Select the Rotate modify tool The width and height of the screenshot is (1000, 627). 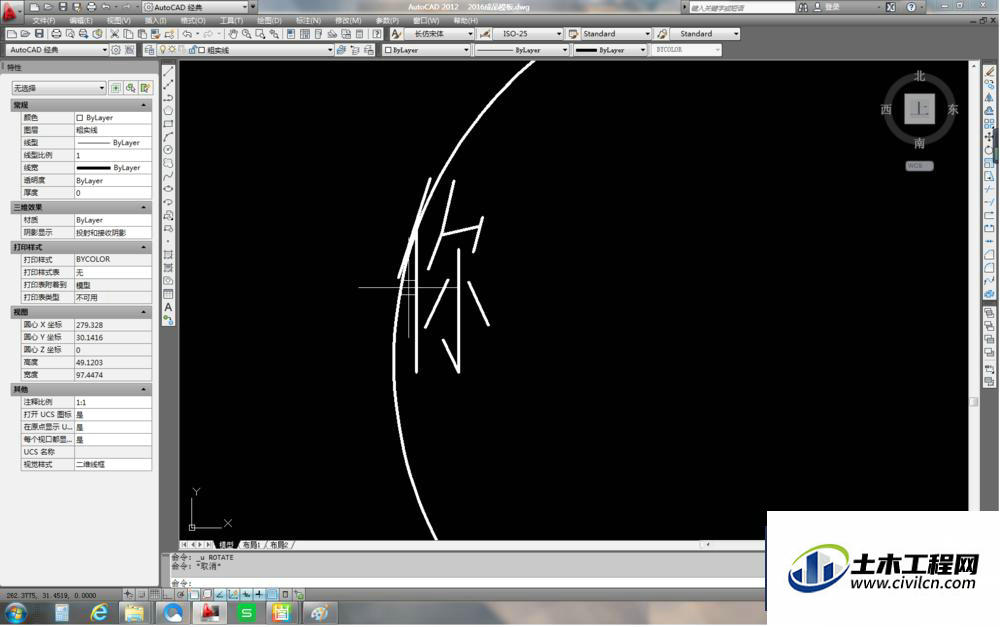[x=989, y=150]
